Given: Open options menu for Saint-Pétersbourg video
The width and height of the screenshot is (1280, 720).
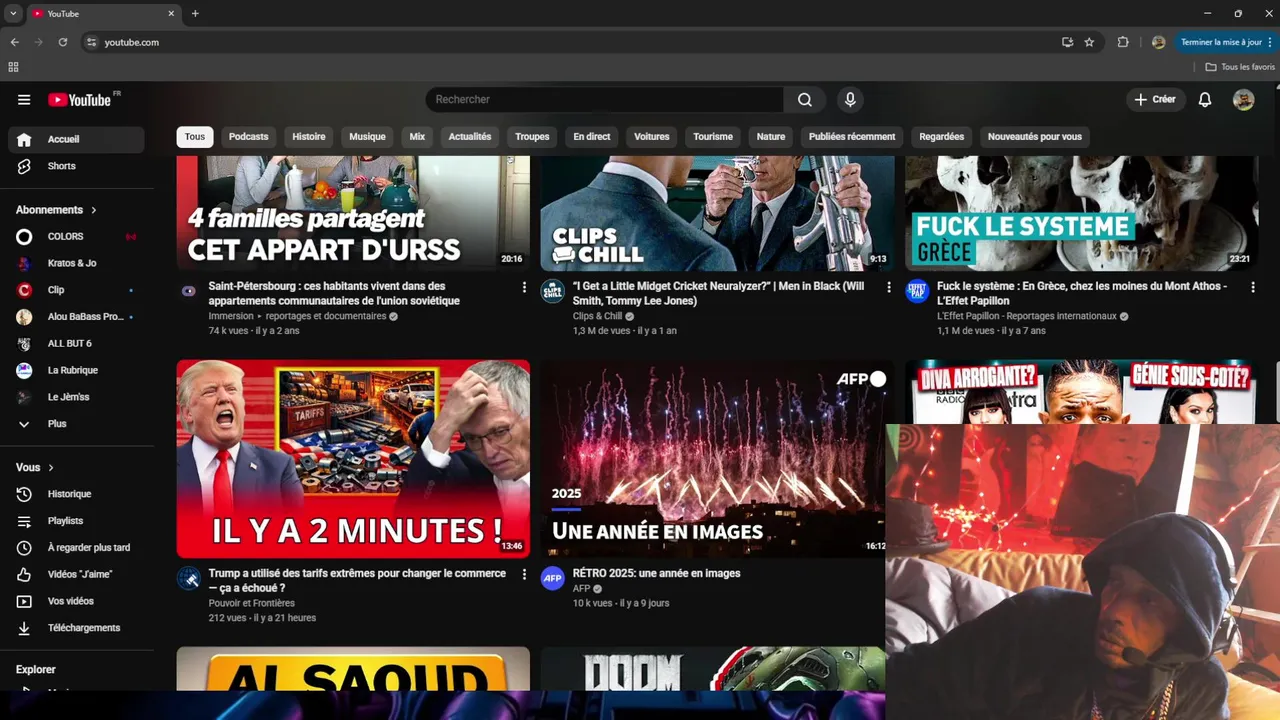Looking at the screenshot, I should (x=524, y=287).
